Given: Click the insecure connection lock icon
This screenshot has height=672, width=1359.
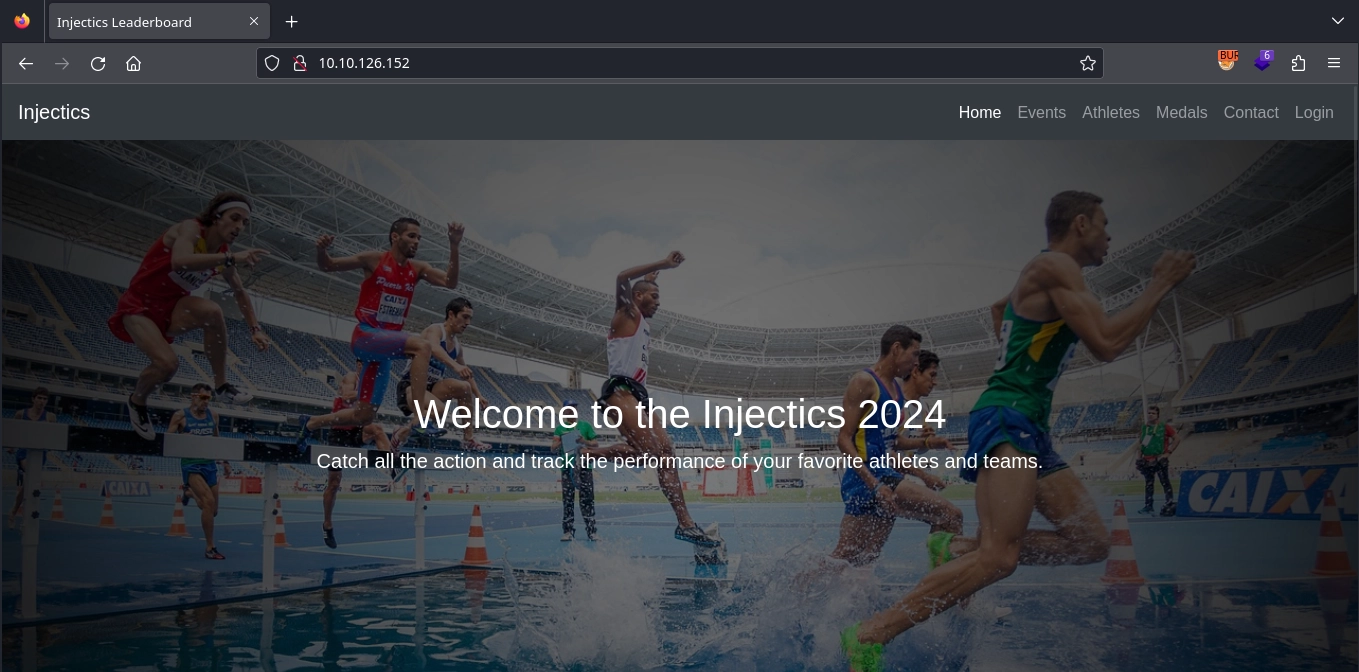Looking at the screenshot, I should pos(298,63).
